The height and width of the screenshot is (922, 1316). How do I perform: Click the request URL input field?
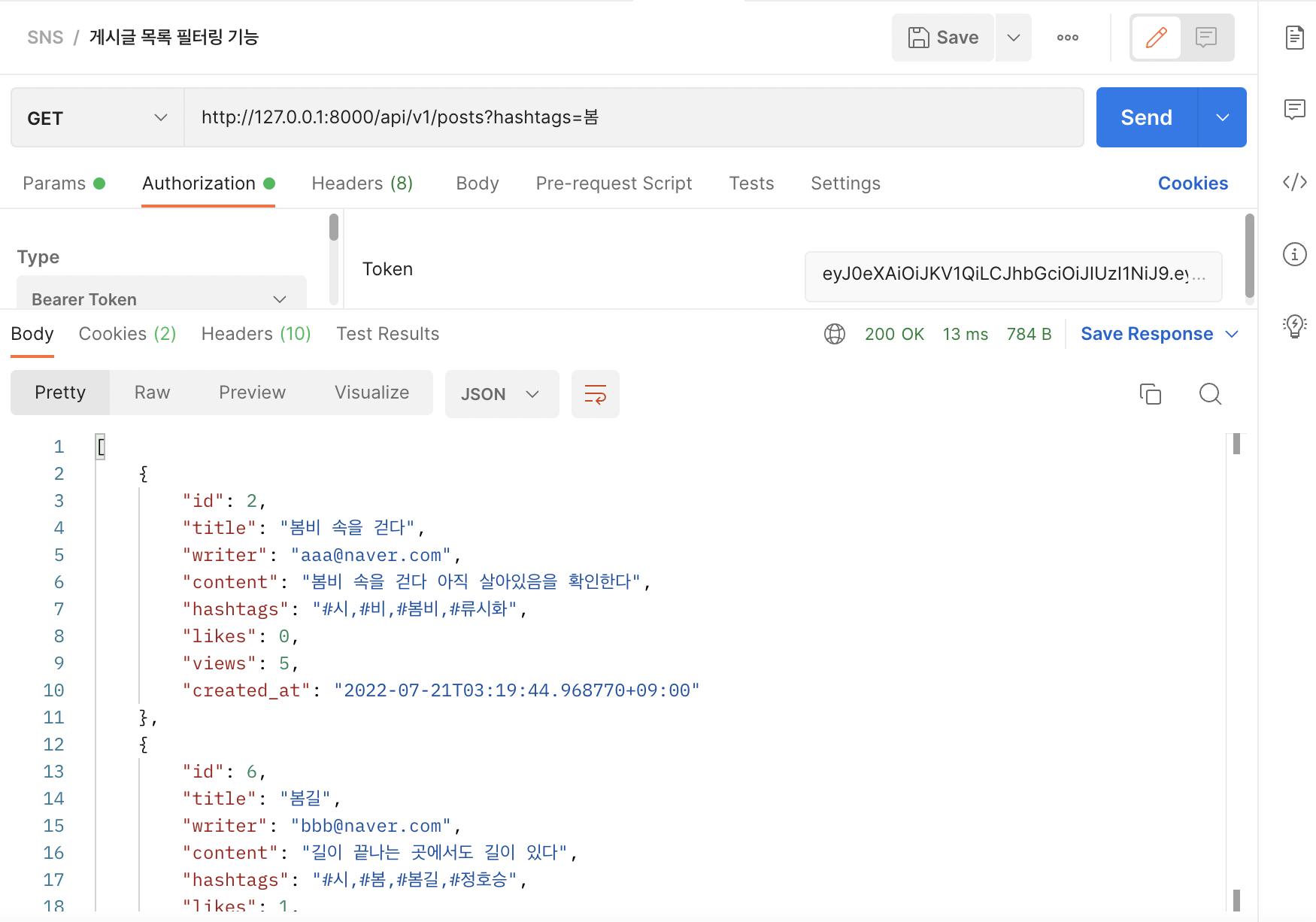coord(633,117)
